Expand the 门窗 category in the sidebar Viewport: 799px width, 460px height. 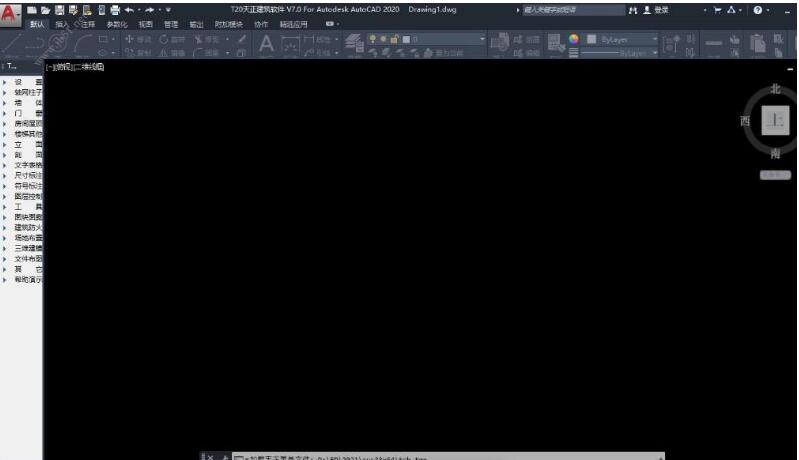click(27, 112)
